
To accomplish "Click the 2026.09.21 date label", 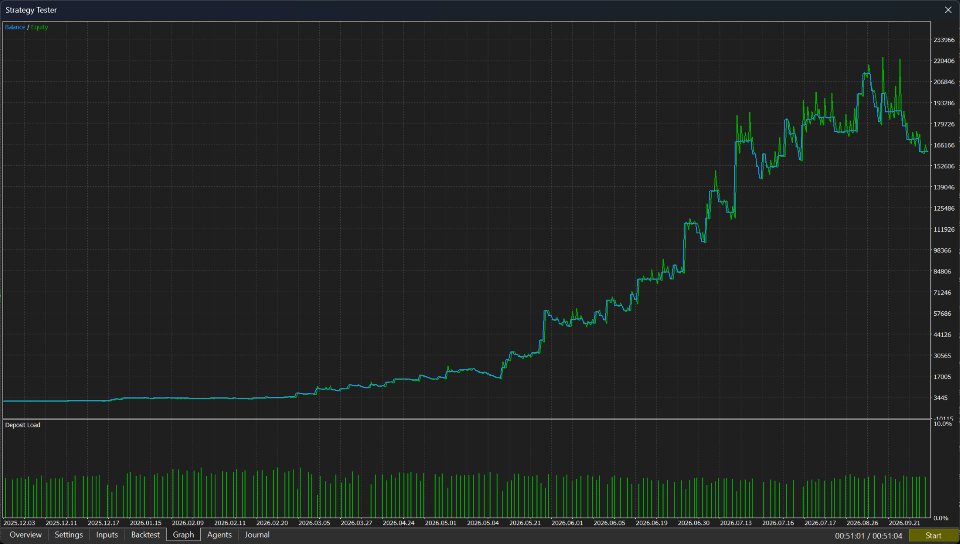I will coord(904,523).
